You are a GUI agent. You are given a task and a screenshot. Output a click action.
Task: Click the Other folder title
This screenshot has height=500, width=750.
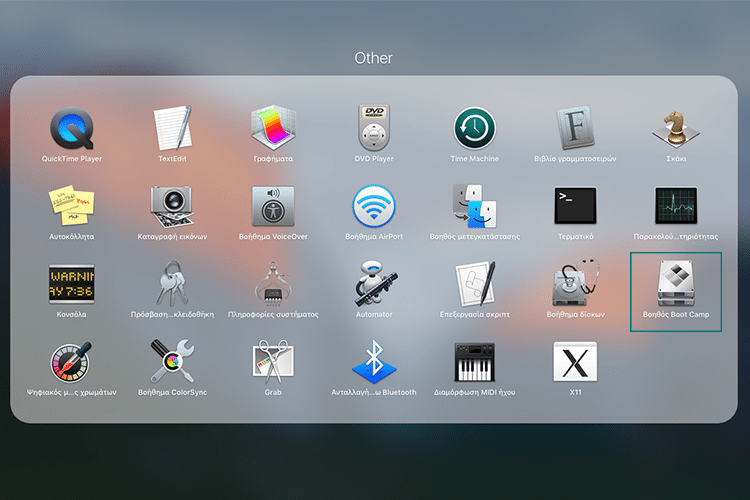373,58
